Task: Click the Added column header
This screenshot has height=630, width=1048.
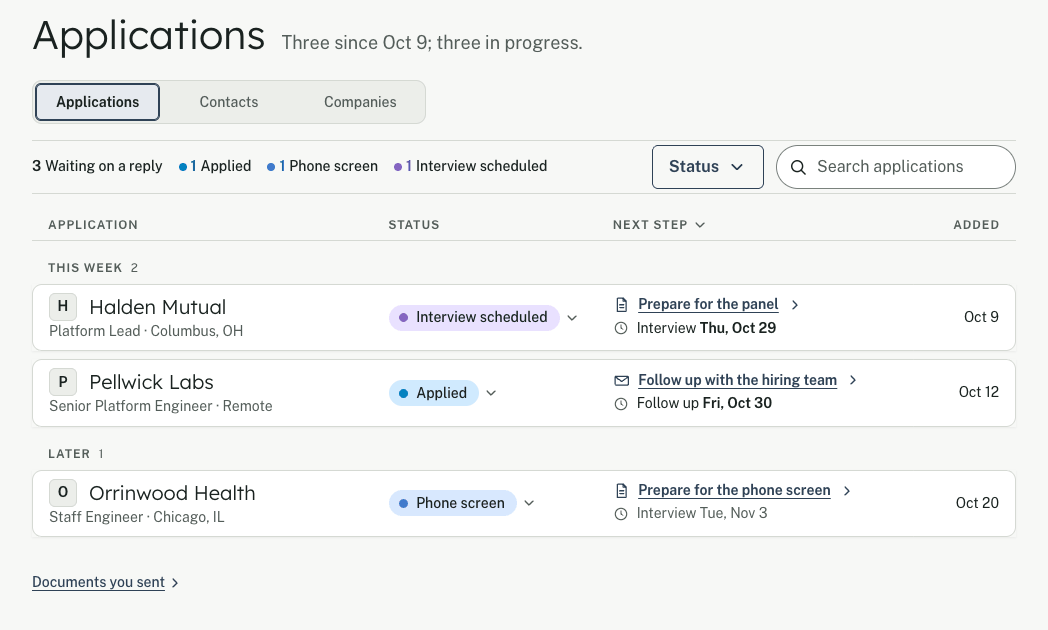Action: (x=976, y=225)
